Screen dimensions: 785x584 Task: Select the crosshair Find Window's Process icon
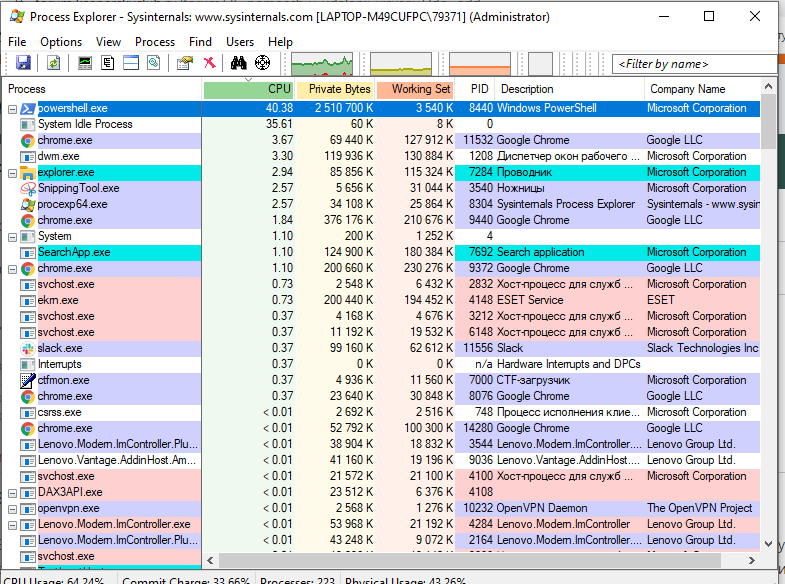pos(262,63)
